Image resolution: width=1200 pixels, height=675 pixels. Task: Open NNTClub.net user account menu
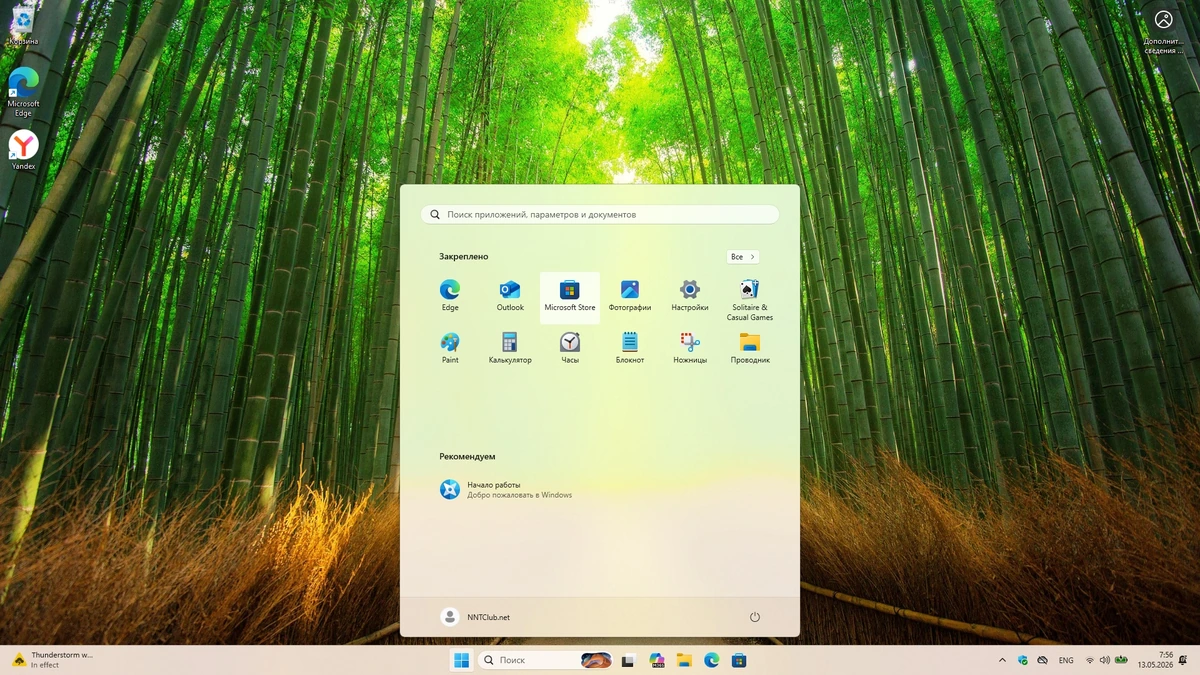pyautogui.click(x=476, y=617)
